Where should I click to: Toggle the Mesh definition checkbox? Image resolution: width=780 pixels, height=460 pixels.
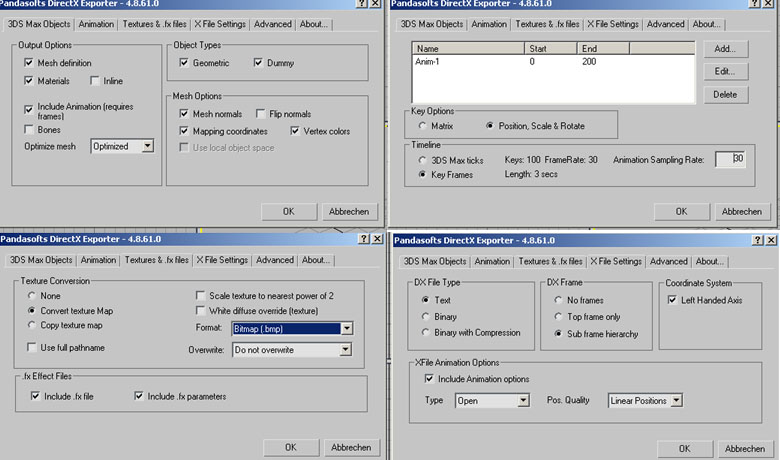click(30, 62)
